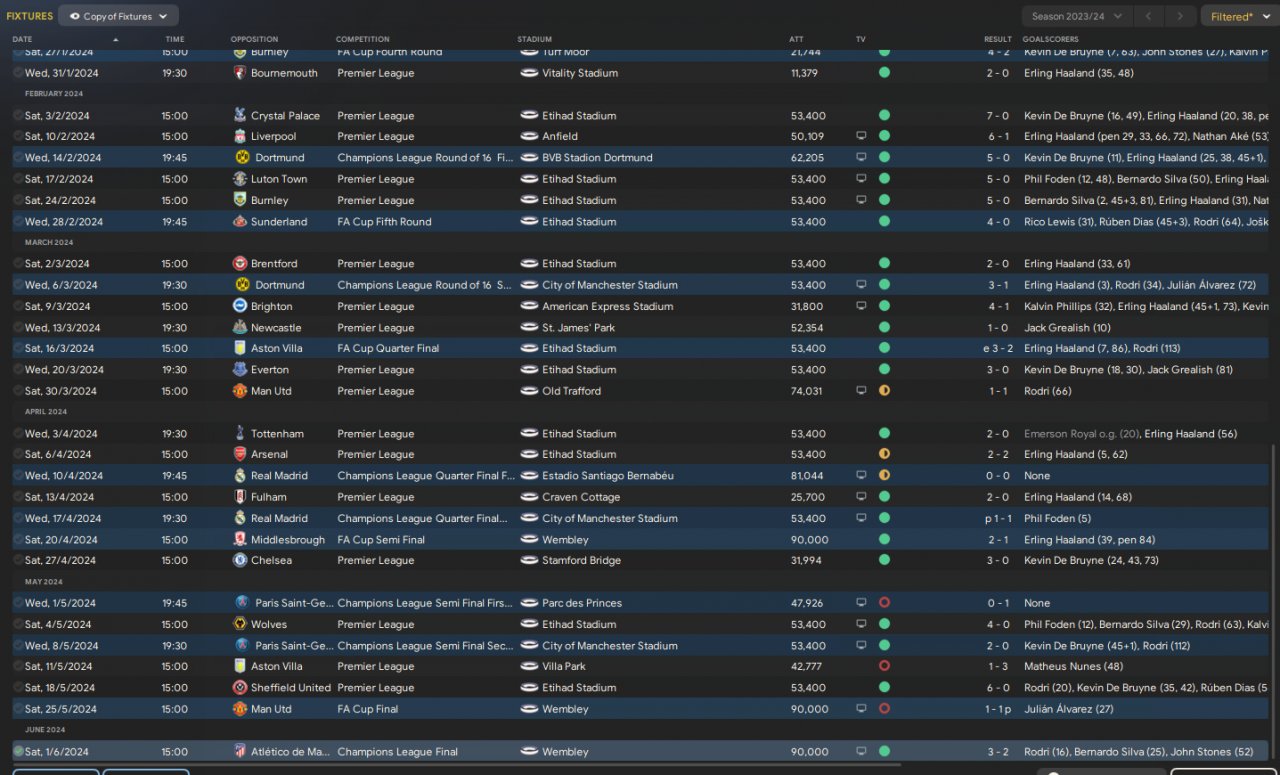Image resolution: width=1280 pixels, height=775 pixels.
Task: Click the Liverpool club crest
Action: [240, 136]
